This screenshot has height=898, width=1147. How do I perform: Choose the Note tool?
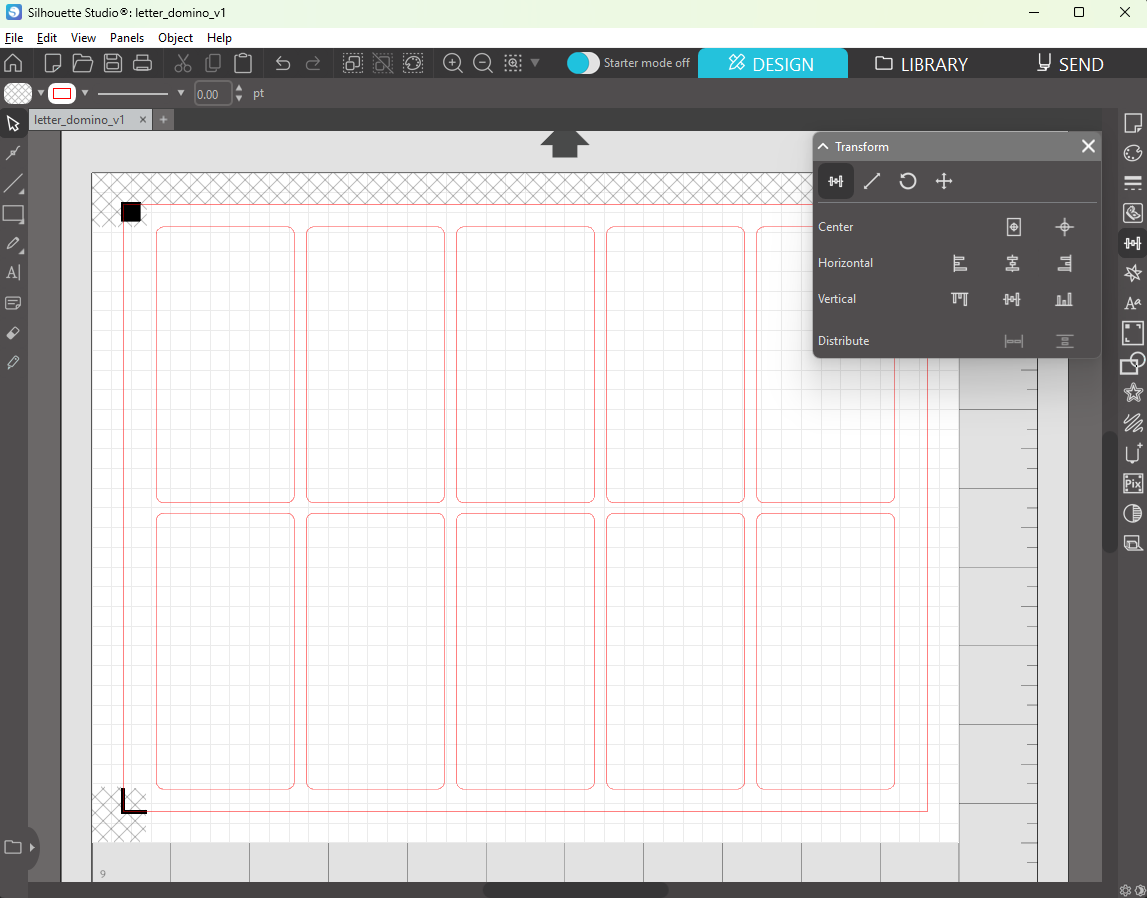13,303
